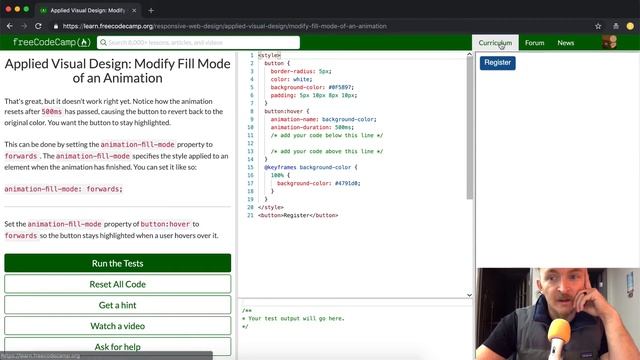Select the Applied Visual Design browser tab
Screen dimensions: 640x360
point(88,11)
